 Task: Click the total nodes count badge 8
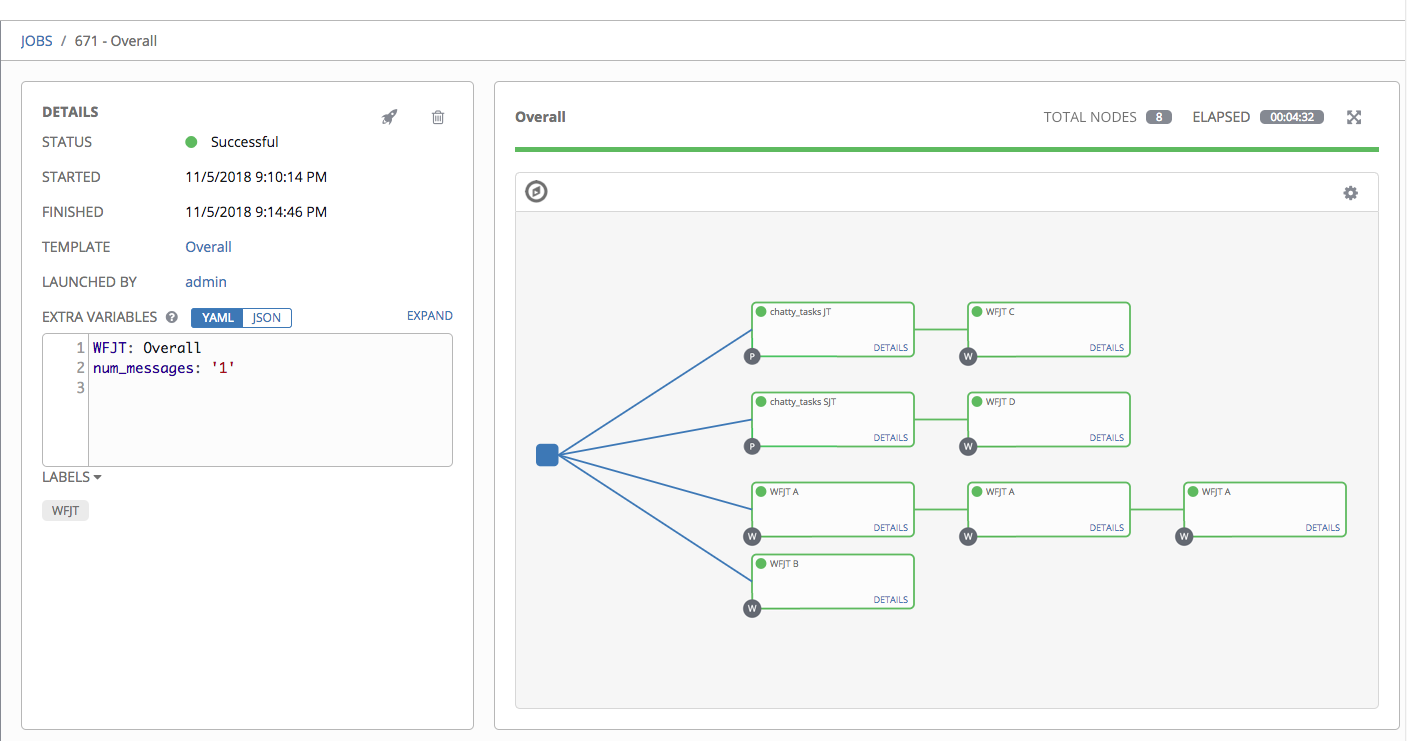(1159, 117)
